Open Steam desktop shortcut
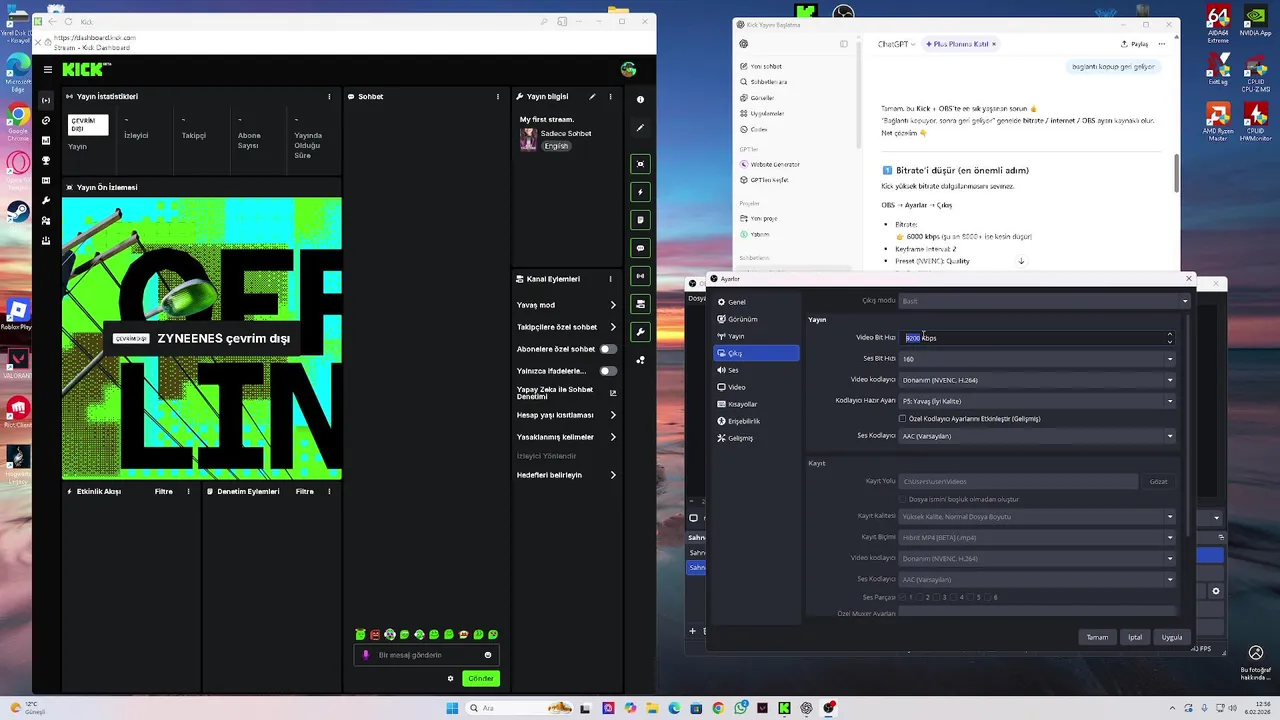 tap(18, 216)
